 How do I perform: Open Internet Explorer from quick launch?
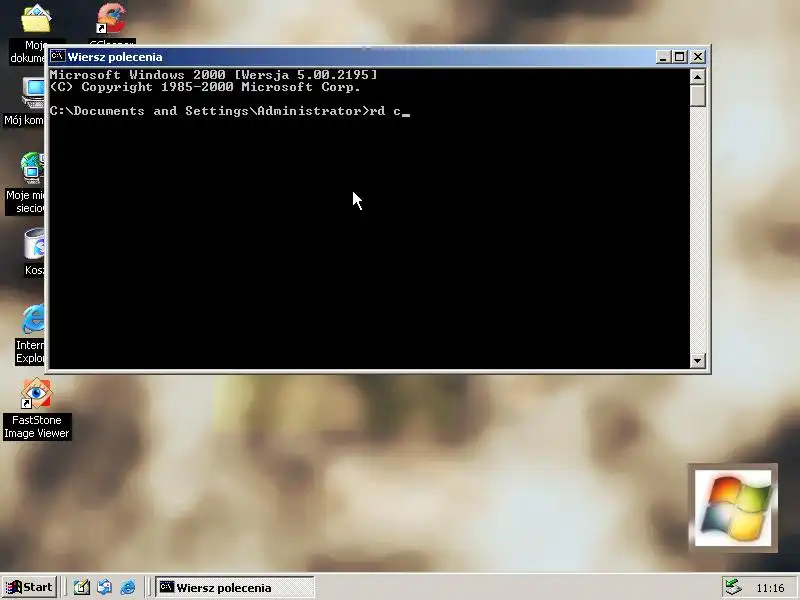tap(128, 587)
